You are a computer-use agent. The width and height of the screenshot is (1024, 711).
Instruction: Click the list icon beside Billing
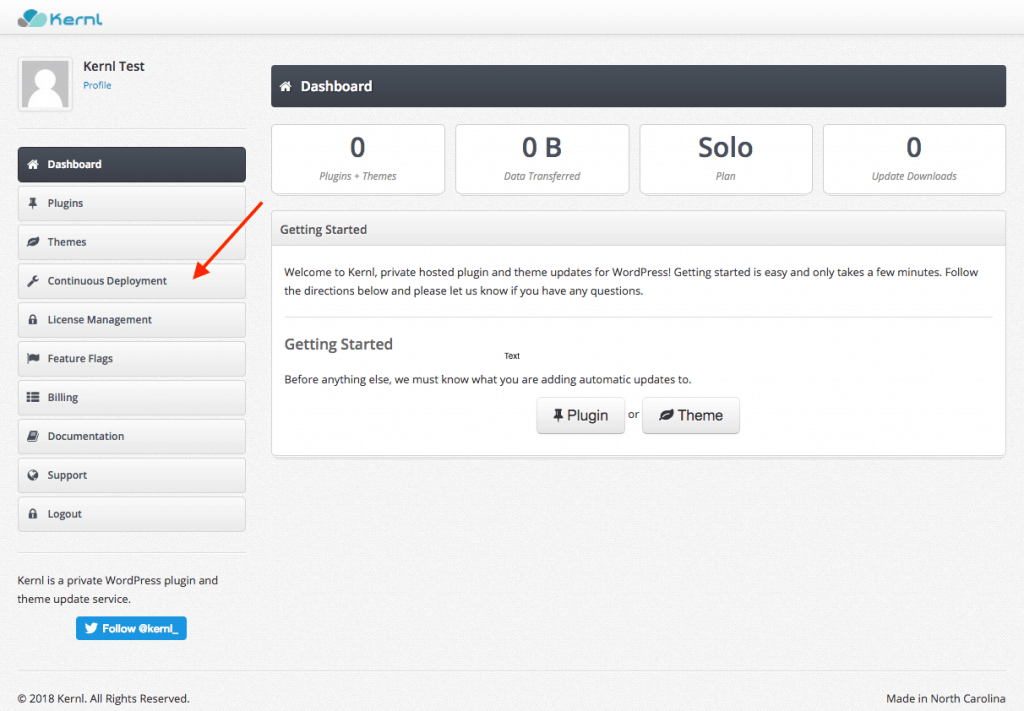click(x=33, y=397)
